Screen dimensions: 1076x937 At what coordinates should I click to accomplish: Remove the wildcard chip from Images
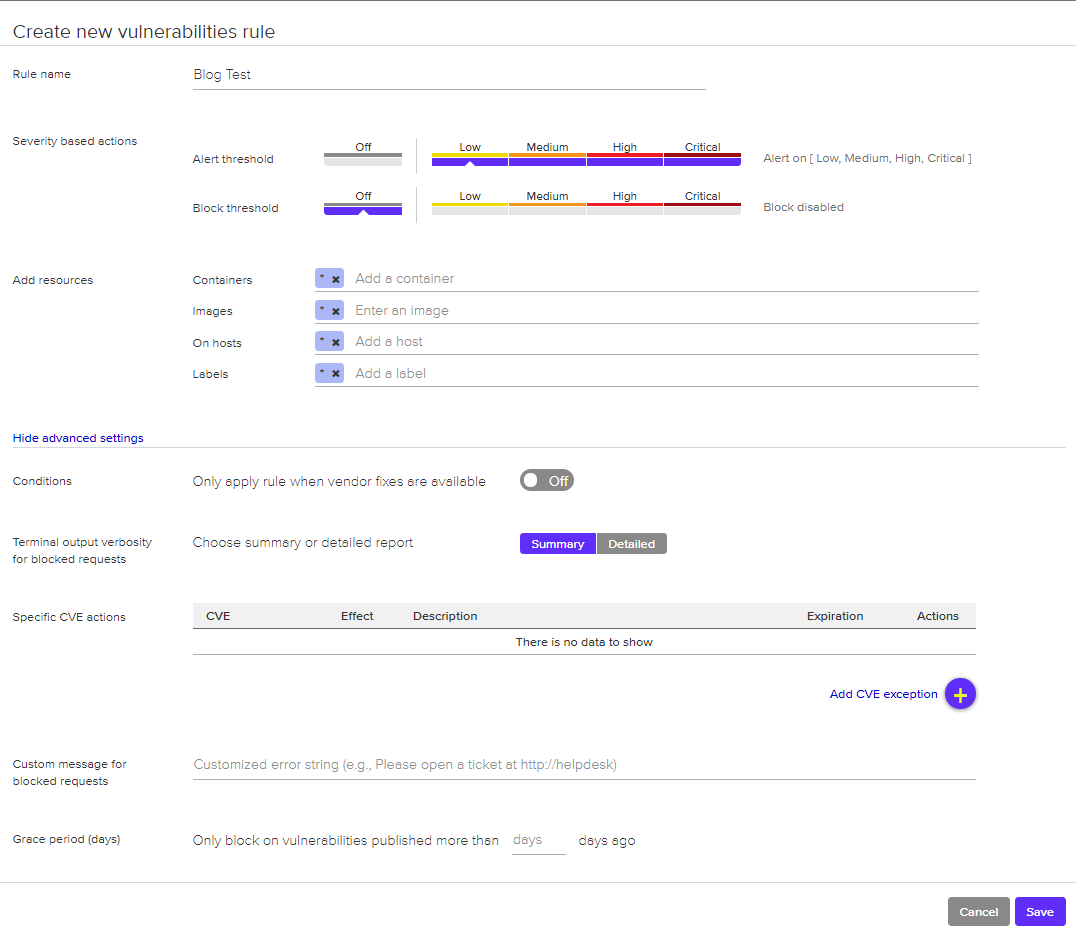(x=336, y=311)
